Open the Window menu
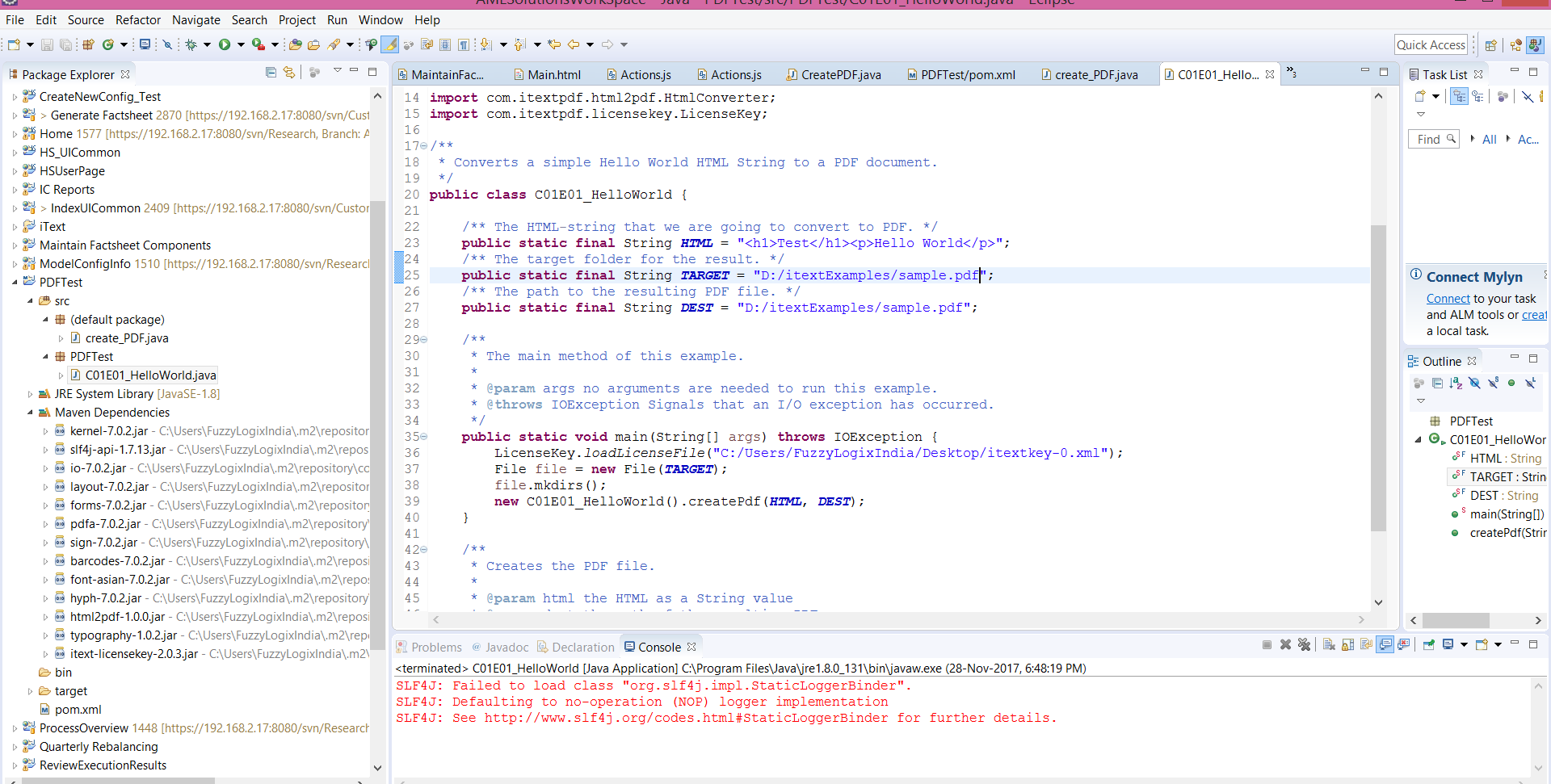The height and width of the screenshot is (784, 1551). tap(380, 19)
